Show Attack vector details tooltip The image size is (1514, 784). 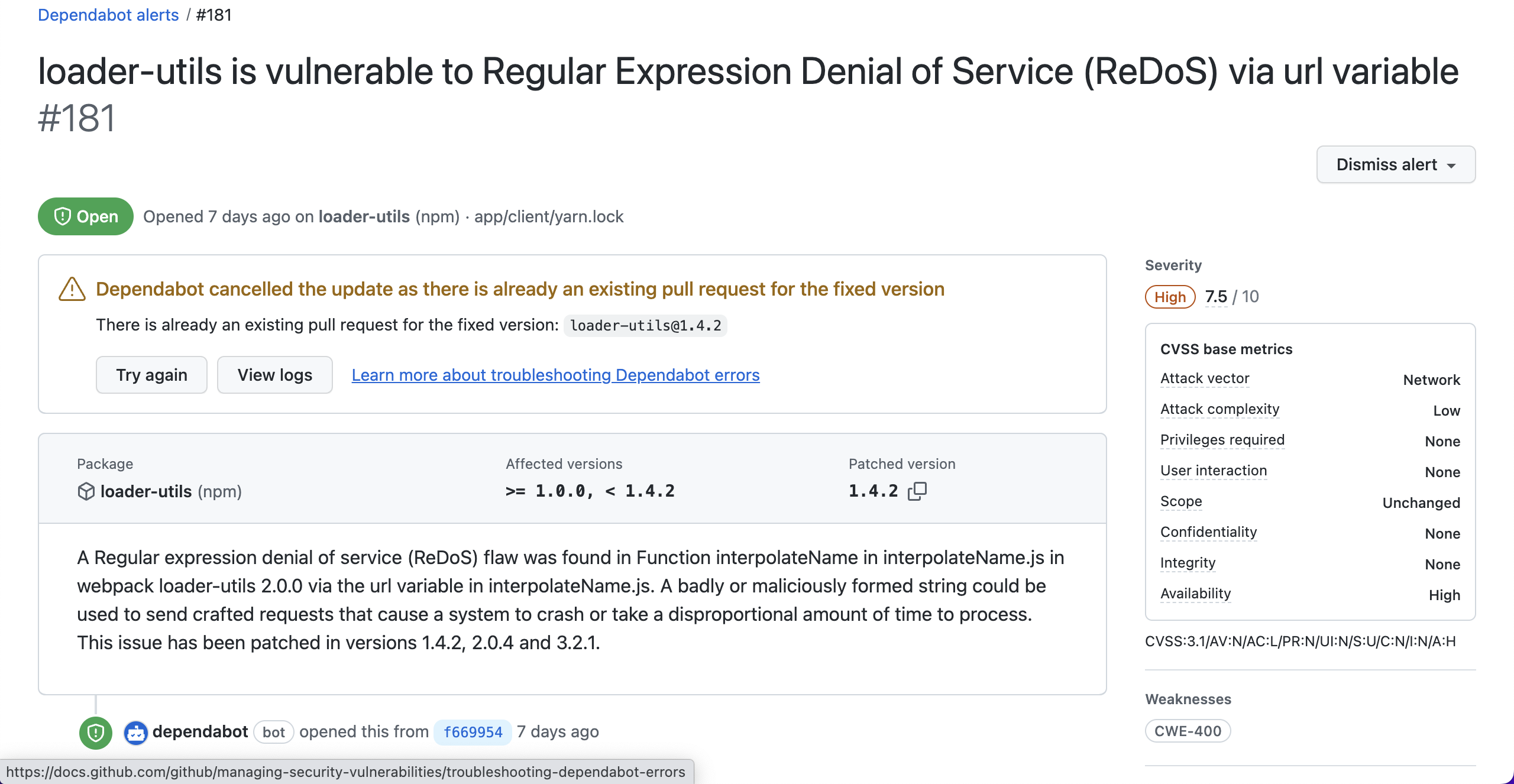[x=1204, y=378]
